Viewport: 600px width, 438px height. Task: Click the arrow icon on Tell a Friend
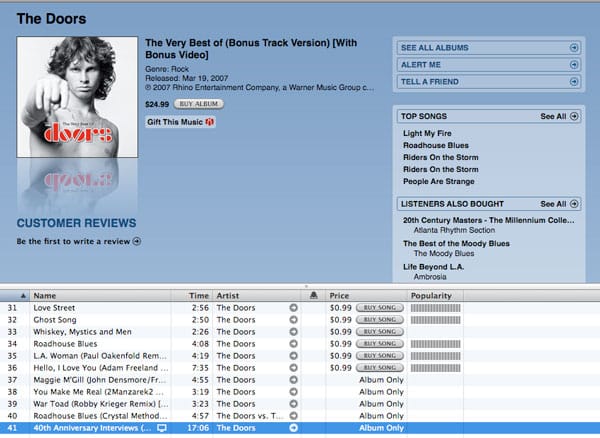pos(574,81)
